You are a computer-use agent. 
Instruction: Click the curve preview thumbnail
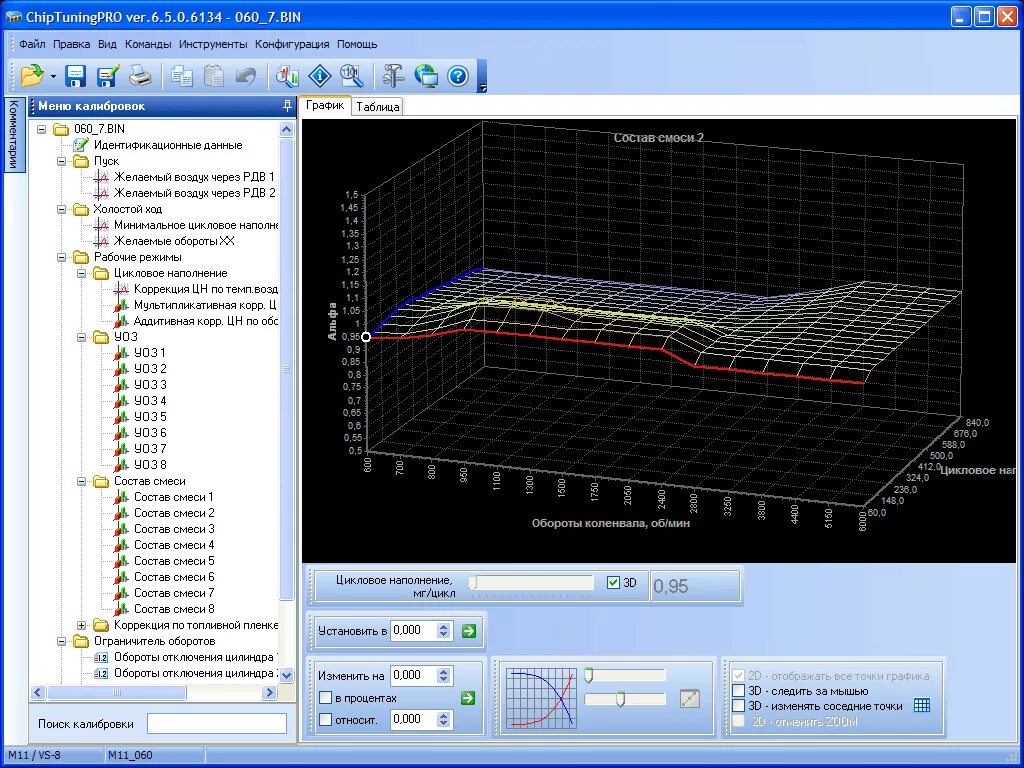coord(541,697)
